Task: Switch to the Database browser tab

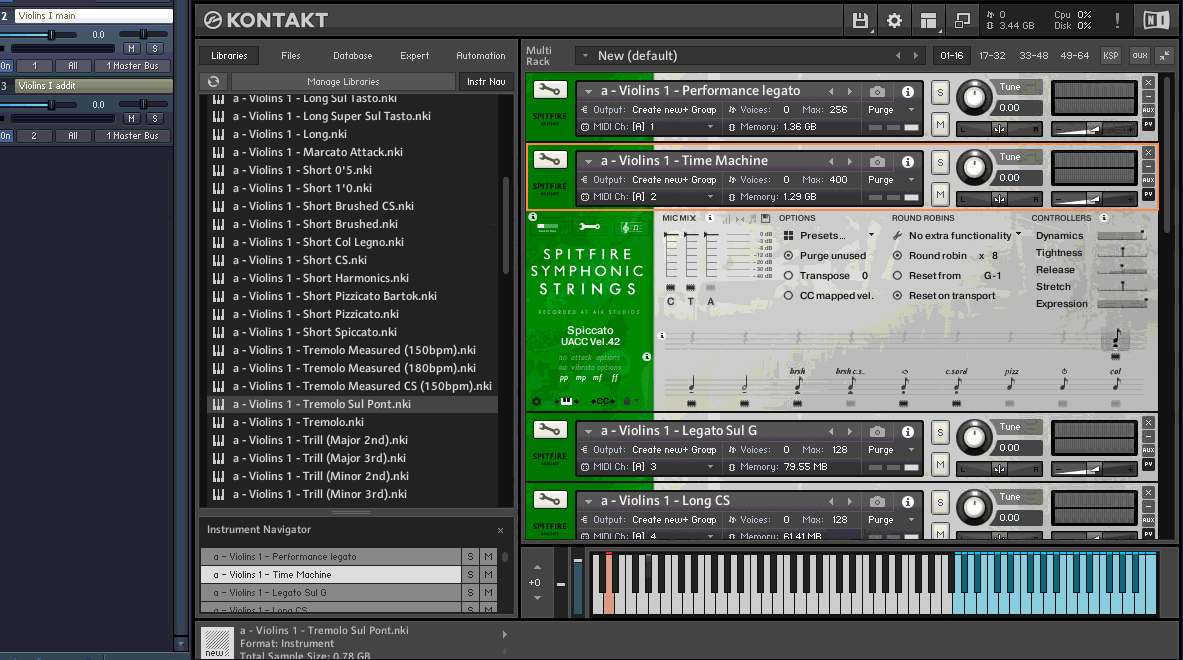Action: pyautogui.click(x=352, y=56)
